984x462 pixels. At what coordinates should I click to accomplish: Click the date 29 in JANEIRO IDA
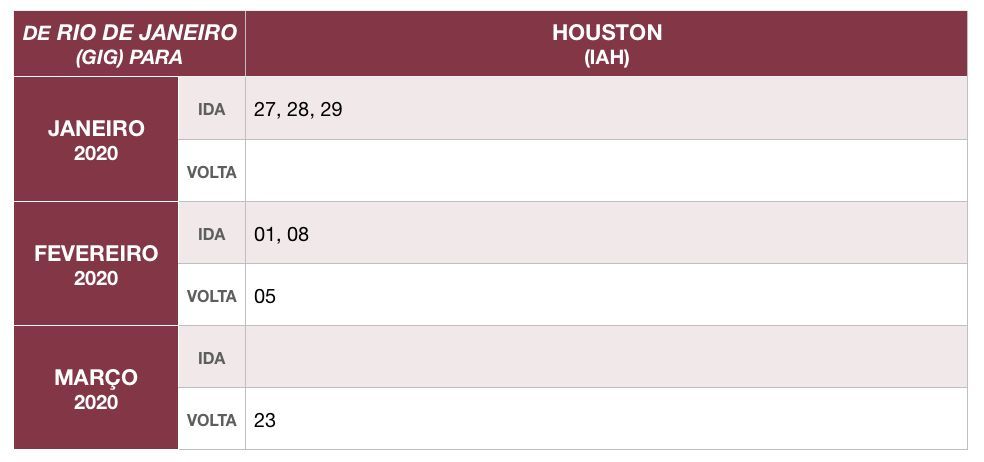pyautogui.click(x=331, y=109)
